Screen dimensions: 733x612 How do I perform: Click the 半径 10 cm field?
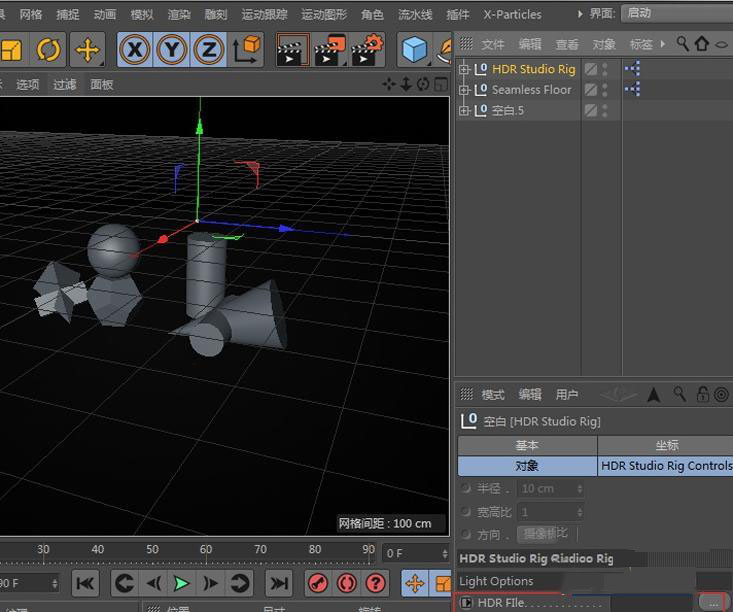551,489
